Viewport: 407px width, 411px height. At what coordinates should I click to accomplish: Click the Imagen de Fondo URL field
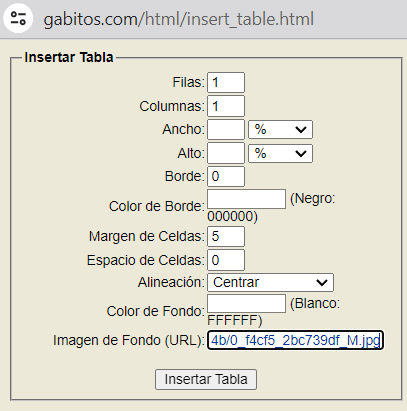point(295,340)
